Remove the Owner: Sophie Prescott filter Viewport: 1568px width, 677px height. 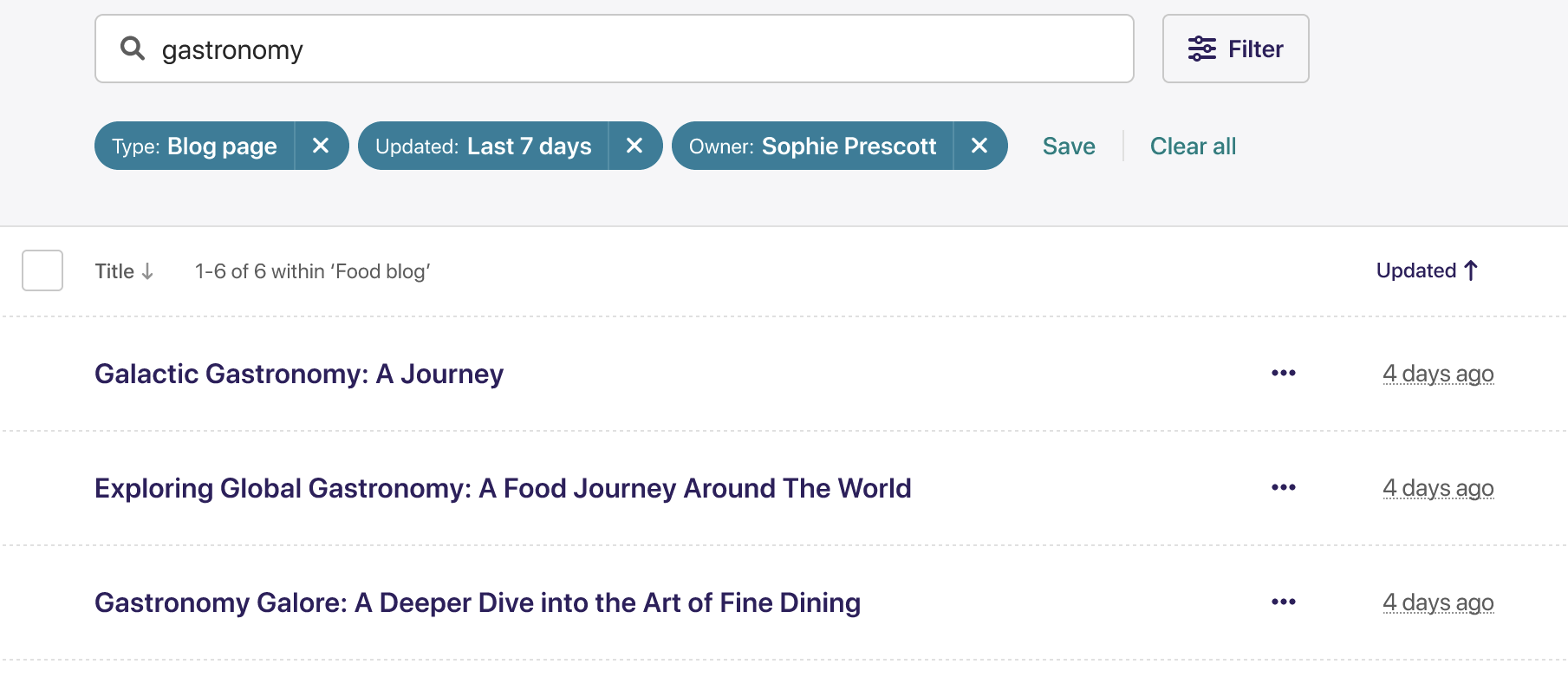coord(979,146)
